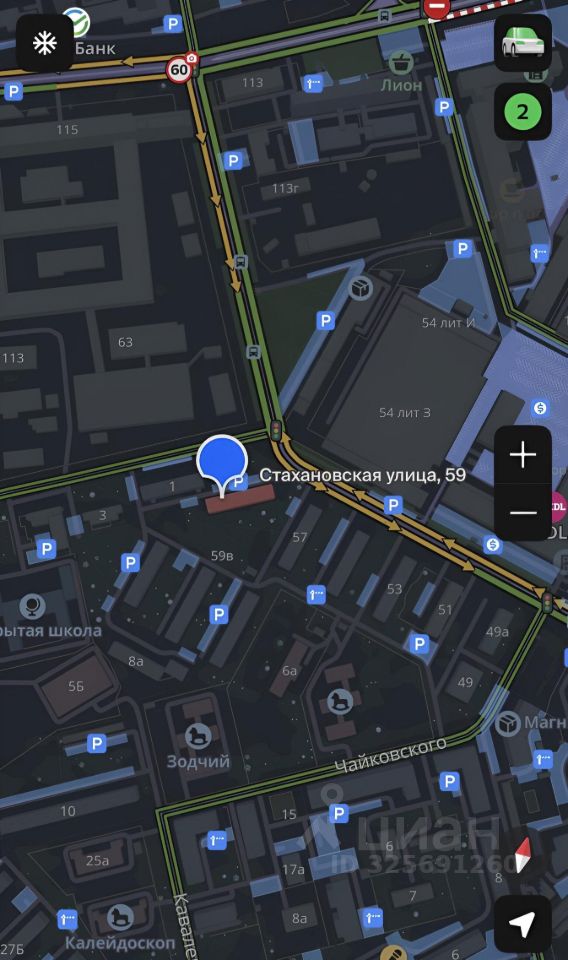This screenshot has width=568, height=960.
Task: Tap the 60 speed limit sign
Action: pos(179,70)
